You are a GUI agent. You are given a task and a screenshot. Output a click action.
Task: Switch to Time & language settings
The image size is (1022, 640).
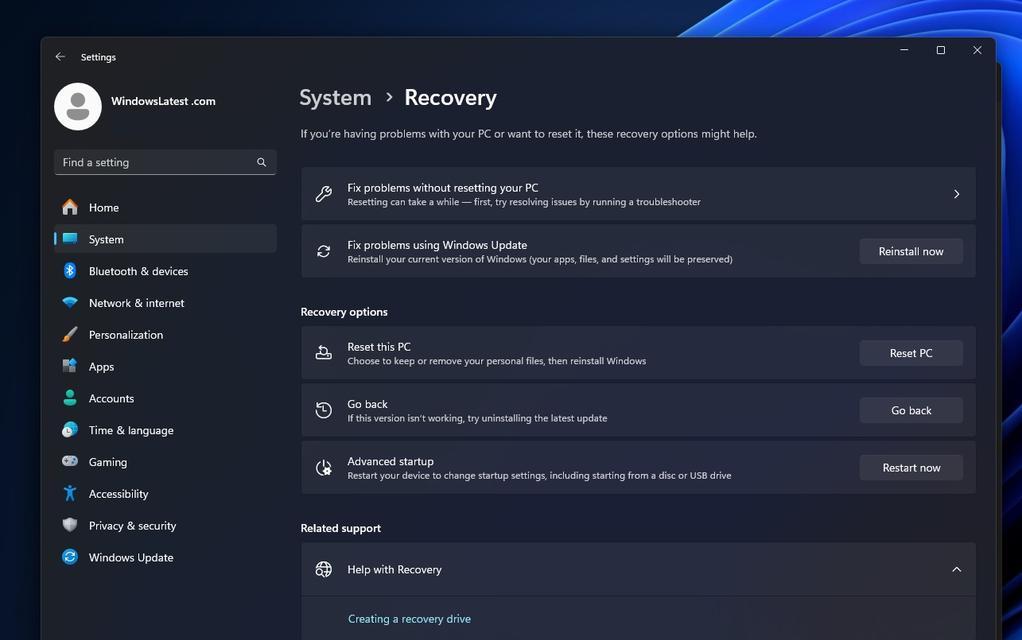[x=166, y=430]
